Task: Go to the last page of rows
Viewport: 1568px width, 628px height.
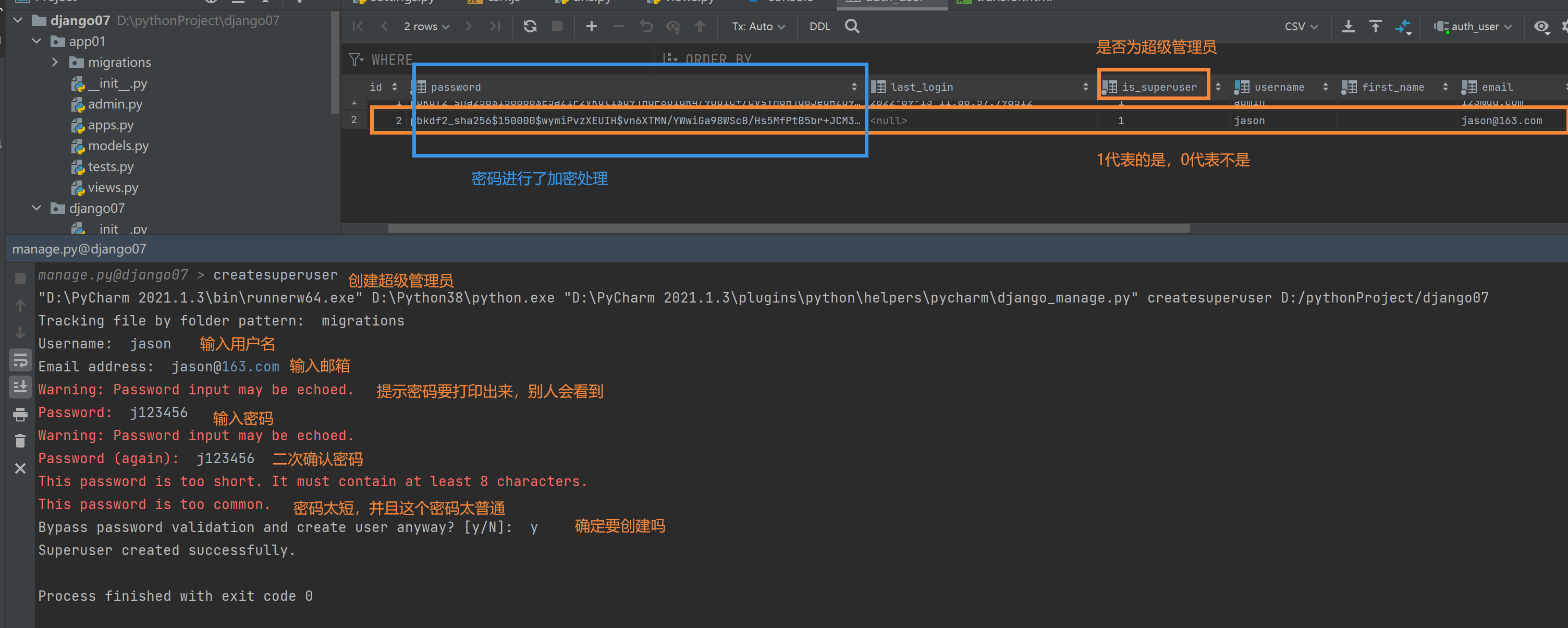Action: click(495, 26)
